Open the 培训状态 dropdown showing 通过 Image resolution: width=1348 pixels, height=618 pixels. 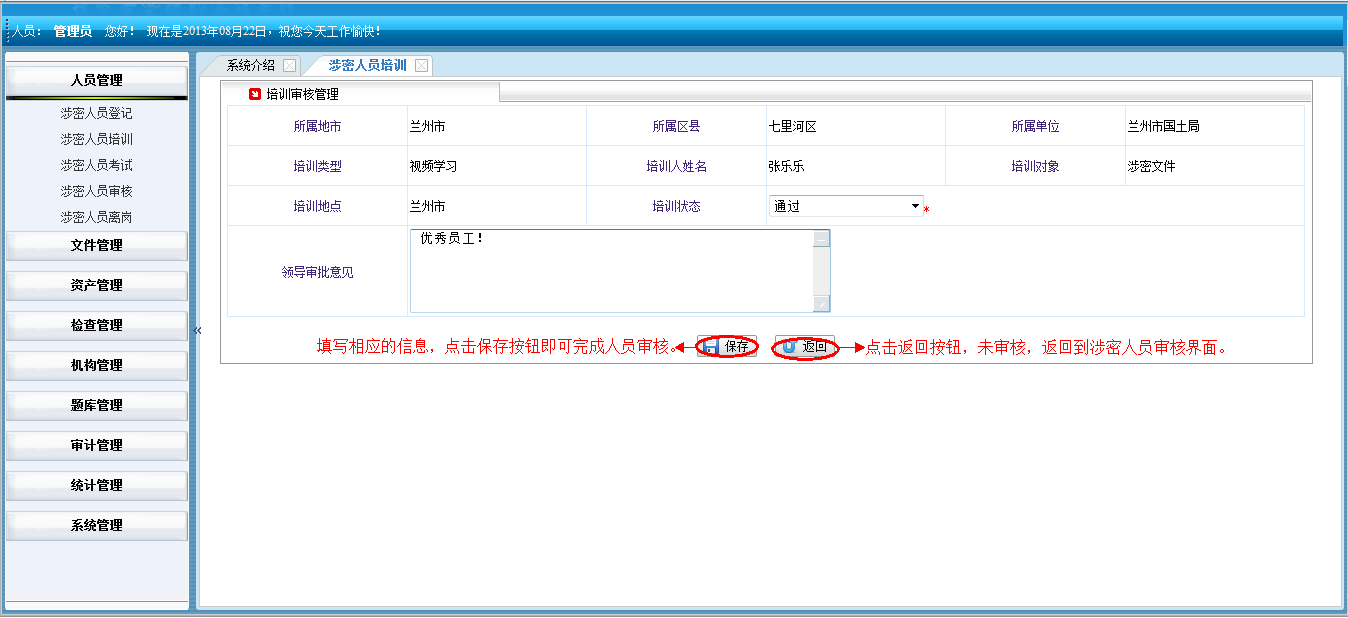click(846, 206)
